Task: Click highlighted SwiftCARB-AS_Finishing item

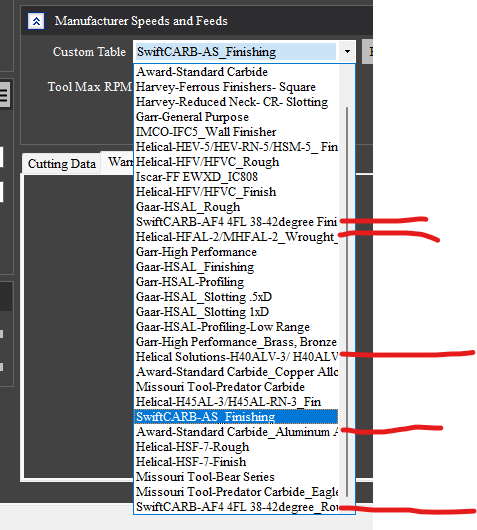Action: click(x=236, y=417)
